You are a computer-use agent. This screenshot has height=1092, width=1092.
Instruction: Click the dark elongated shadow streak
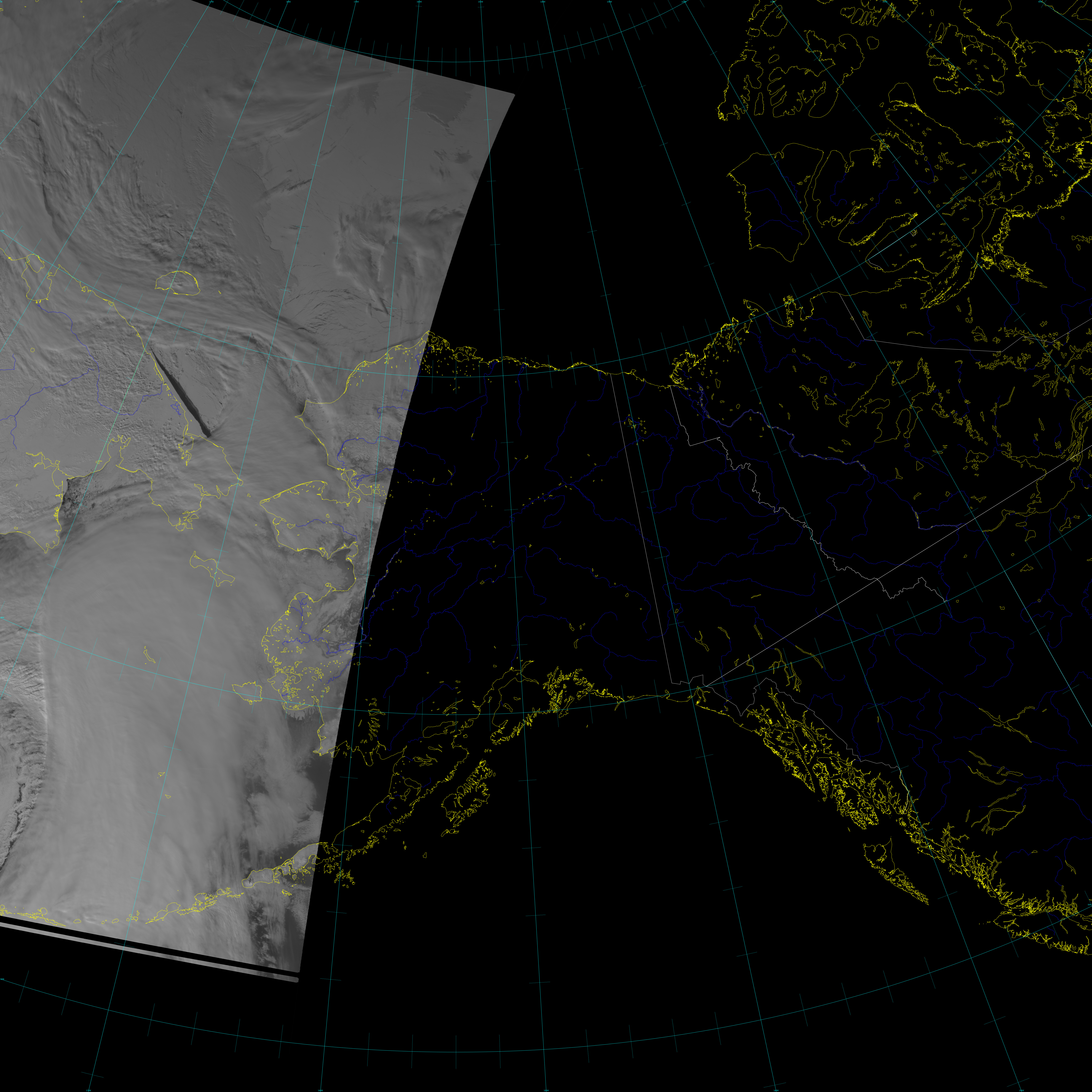(181, 392)
